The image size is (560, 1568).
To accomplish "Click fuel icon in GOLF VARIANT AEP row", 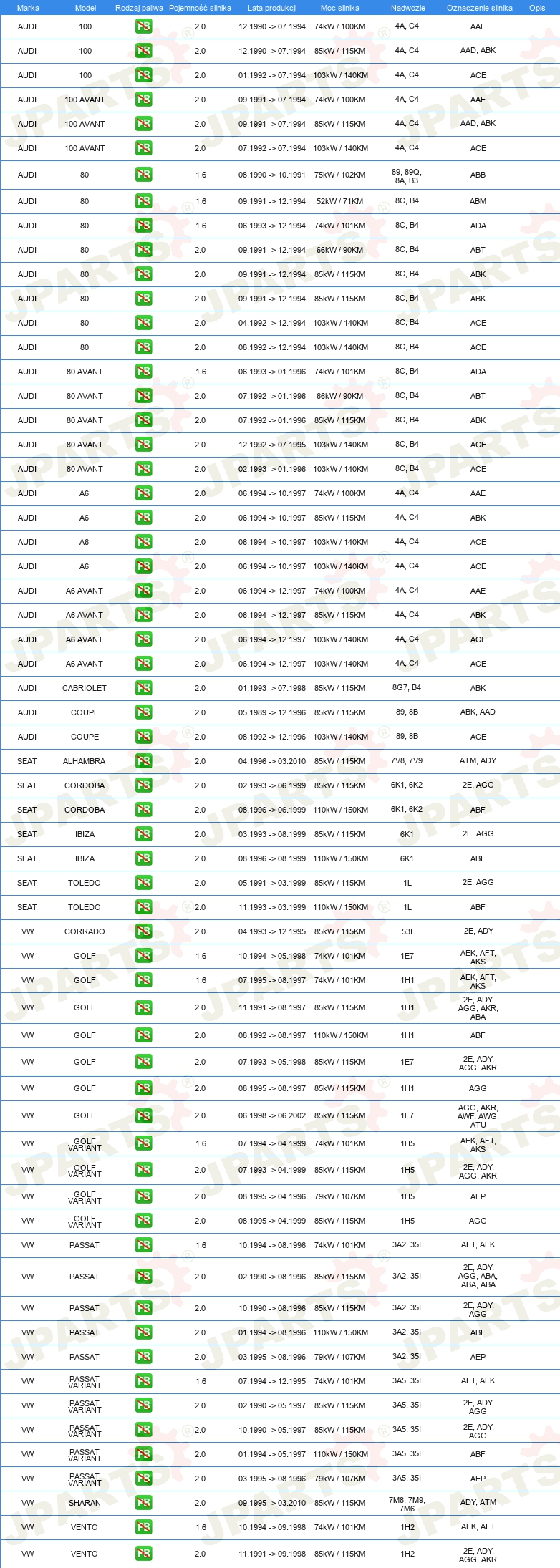I will pyautogui.click(x=143, y=1196).
